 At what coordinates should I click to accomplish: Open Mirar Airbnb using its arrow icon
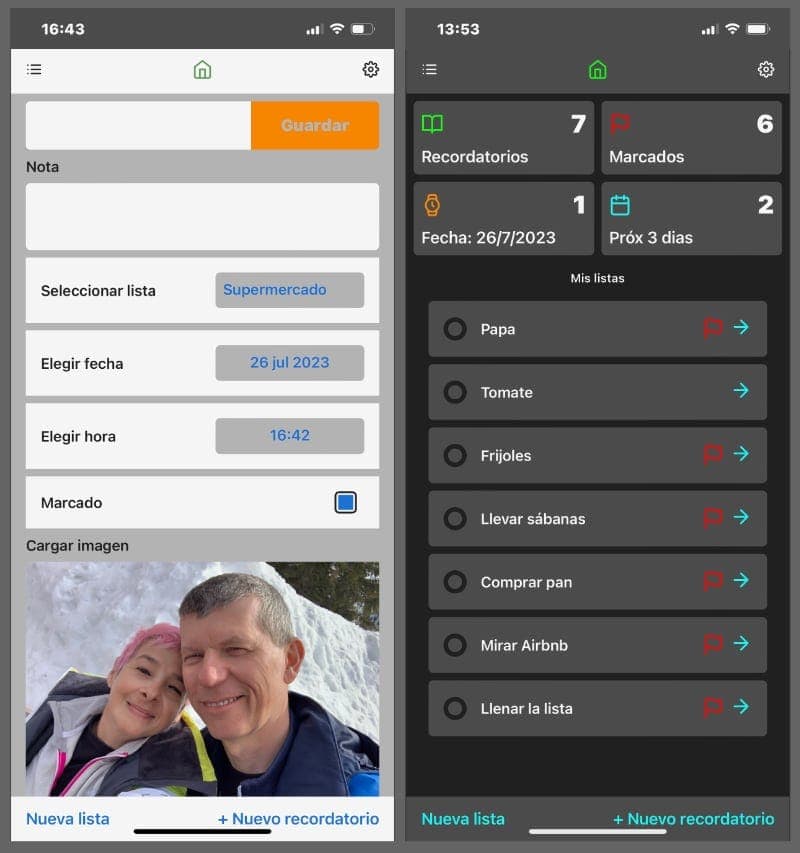pos(741,644)
